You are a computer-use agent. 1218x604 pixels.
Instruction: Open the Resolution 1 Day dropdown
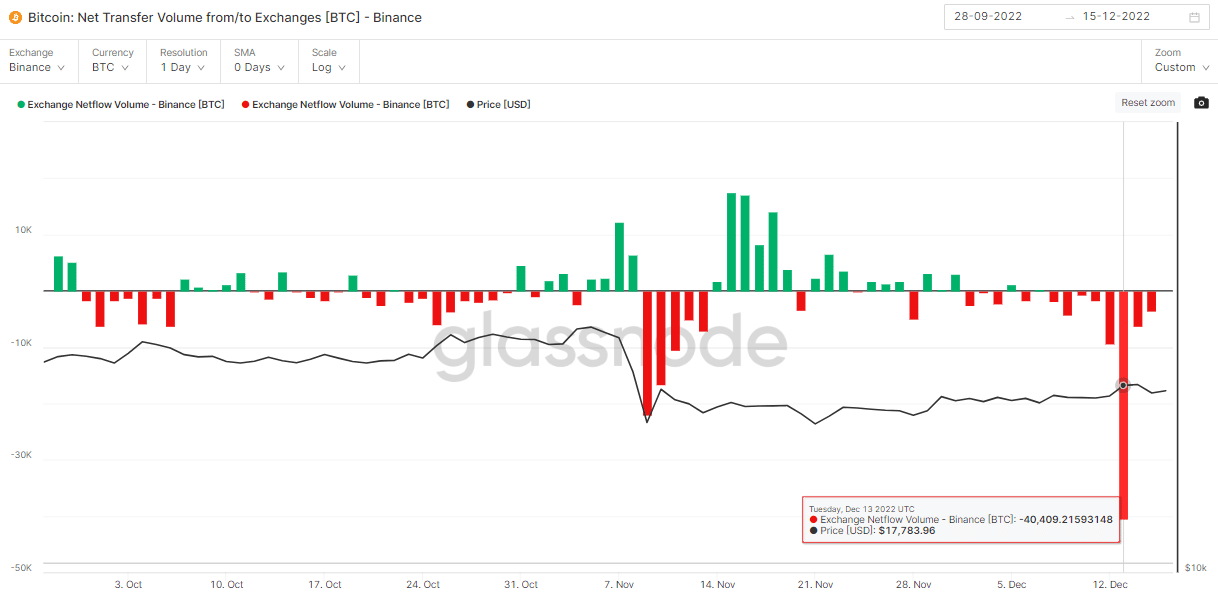[183, 61]
